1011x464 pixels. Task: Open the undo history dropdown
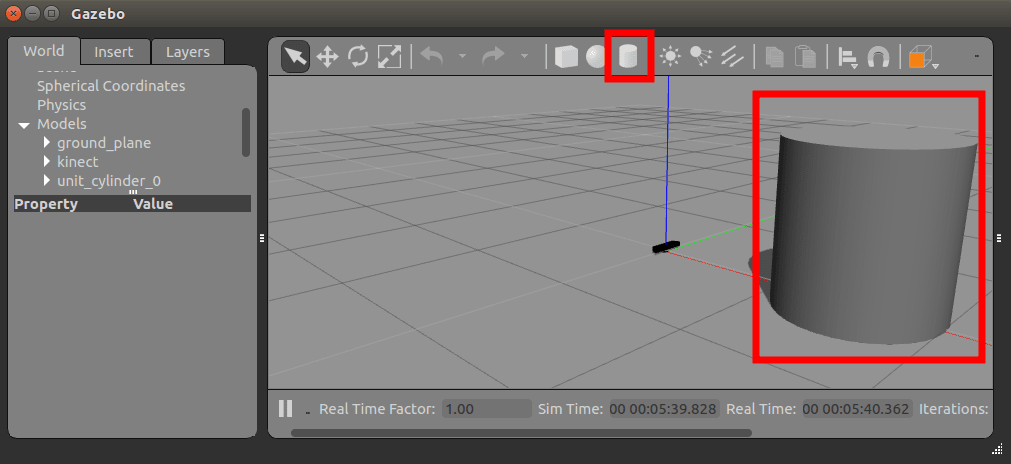point(462,57)
